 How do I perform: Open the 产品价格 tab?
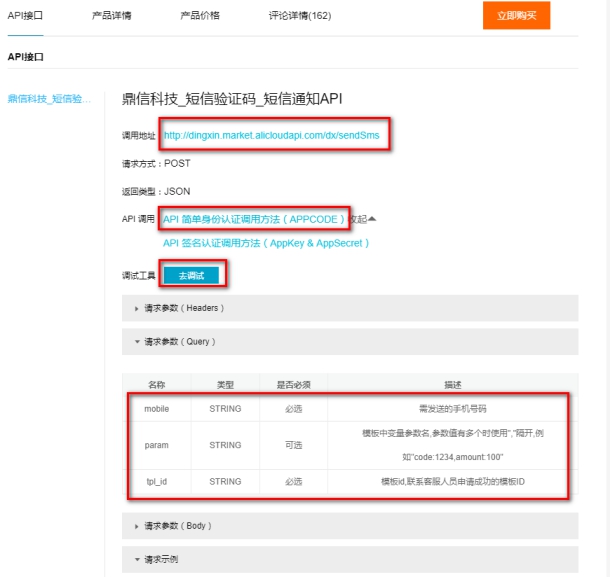pos(200,16)
